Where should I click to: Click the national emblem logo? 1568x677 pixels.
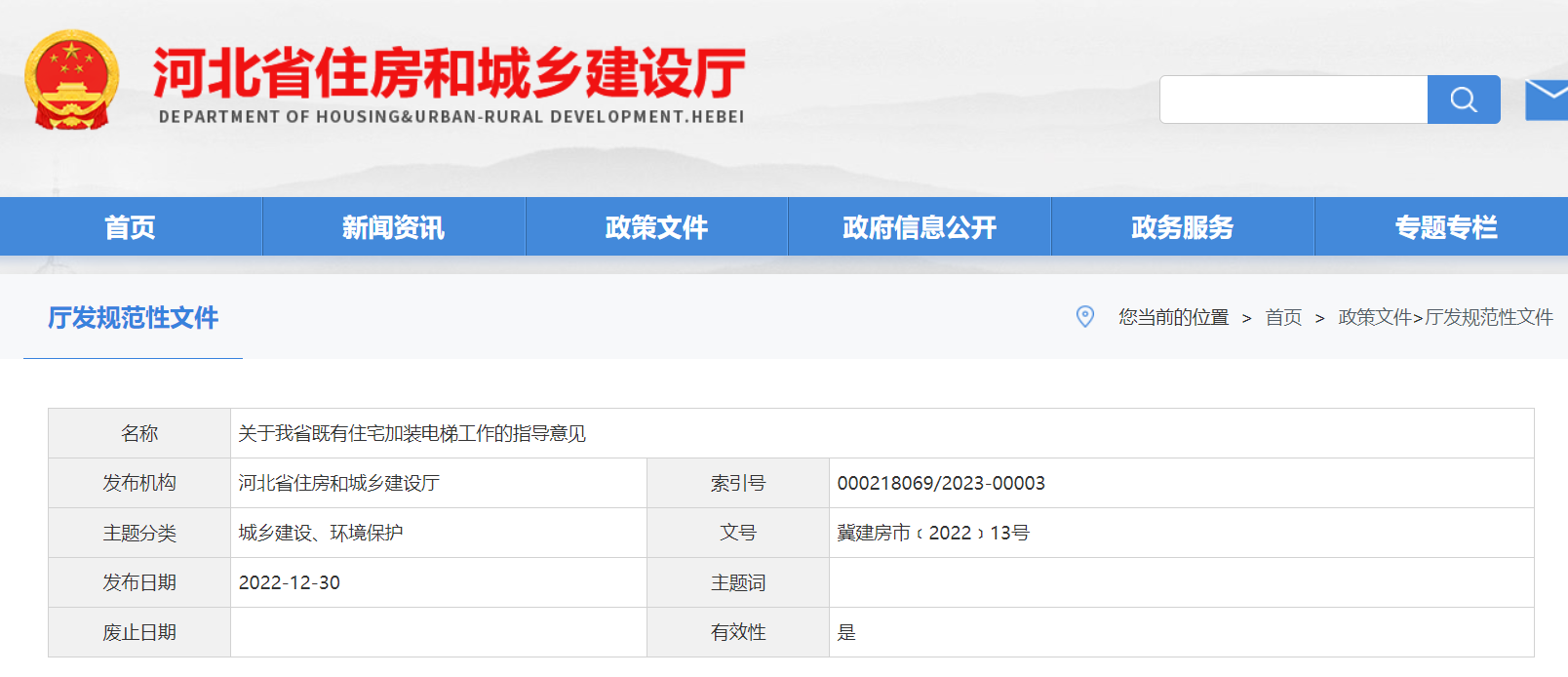tap(71, 80)
